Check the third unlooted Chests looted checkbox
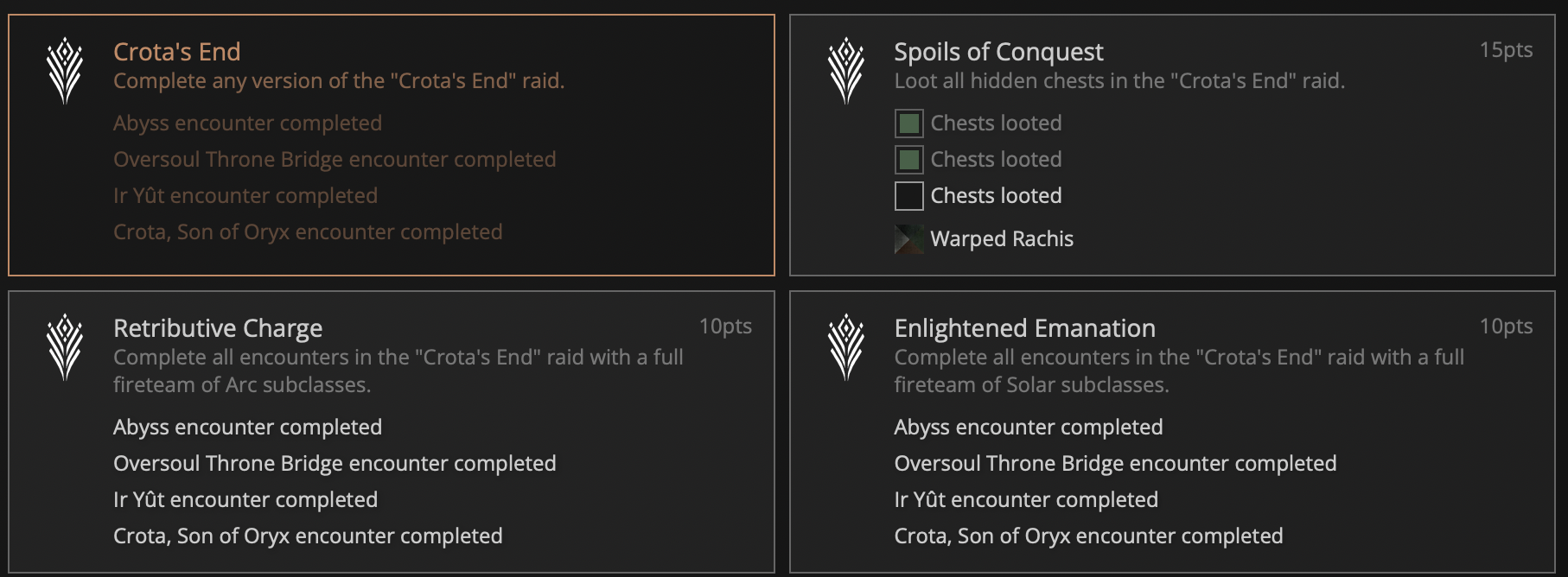 (x=909, y=195)
